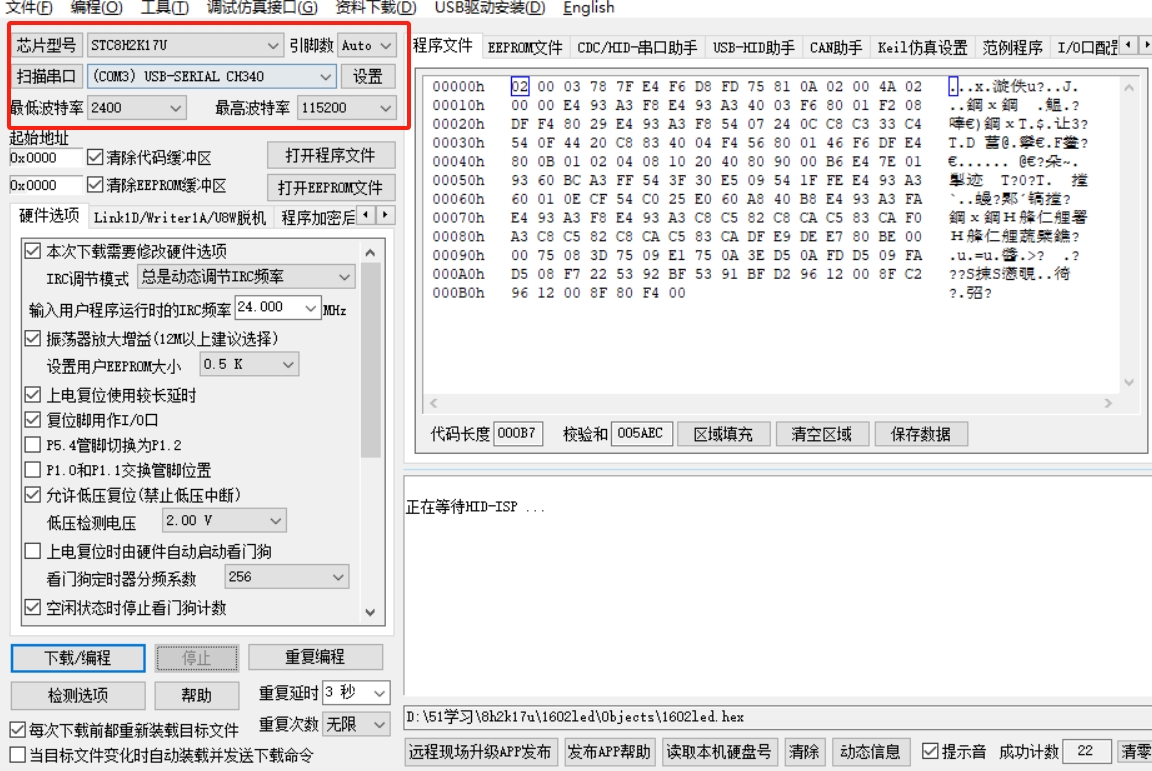This screenshot has height=771, width=1152.
Task: Enable 当目标文件变化时自动装载 checkbox
Action: pyautogui.click(x=18, y=755)
